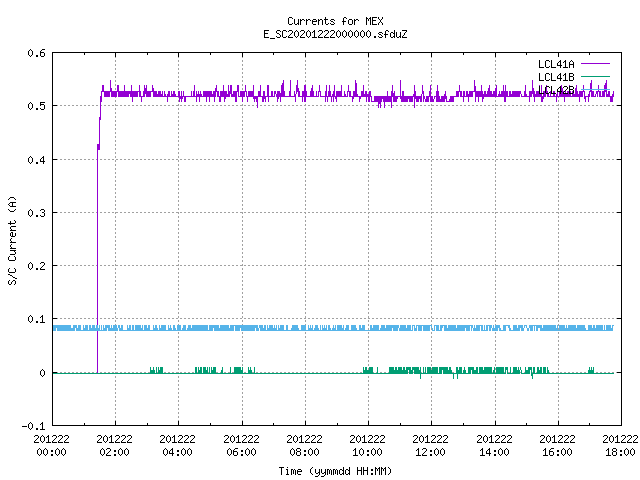Screen dimensions: 640x480
Task: Click the 0.5 y-axis tick label
Action: pos(36,106)
